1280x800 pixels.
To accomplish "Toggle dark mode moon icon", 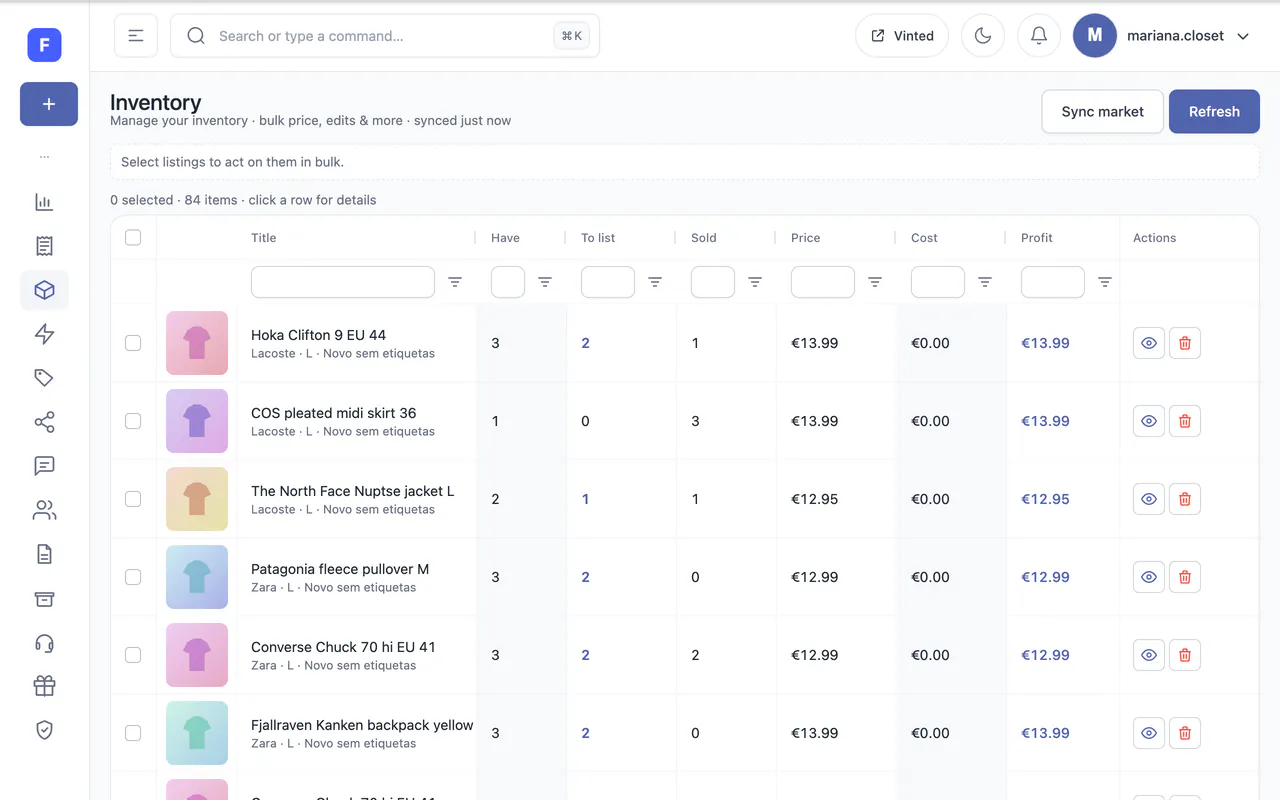I will click(983, 36).
